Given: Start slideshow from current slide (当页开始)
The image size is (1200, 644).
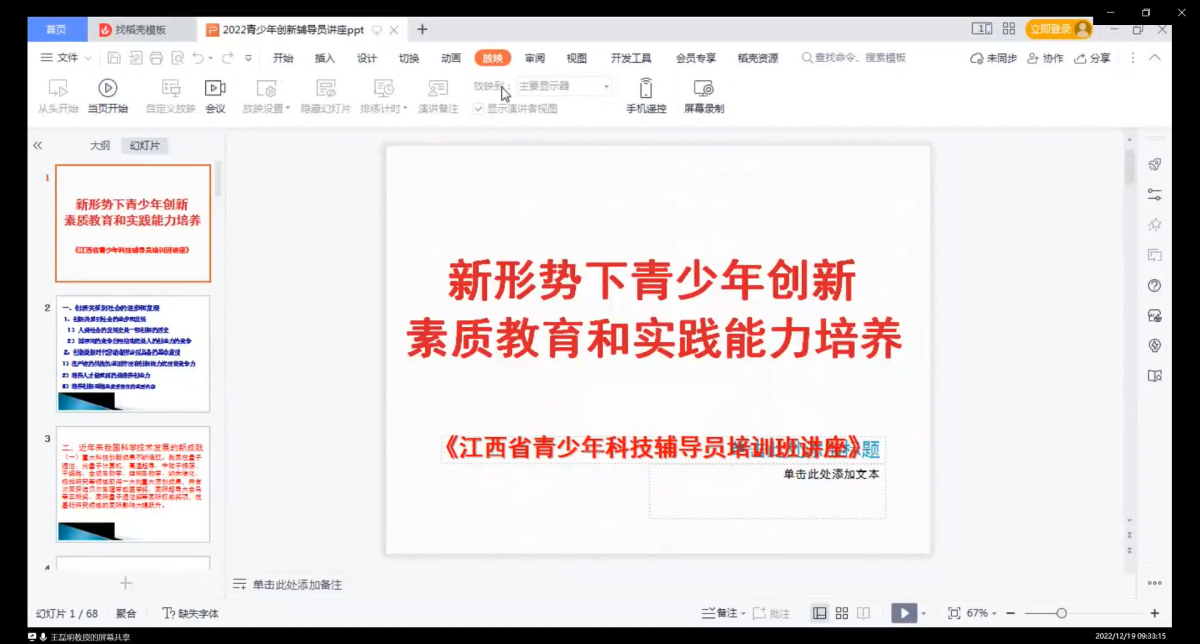Looking at the screenshot, I should [107, 96].
